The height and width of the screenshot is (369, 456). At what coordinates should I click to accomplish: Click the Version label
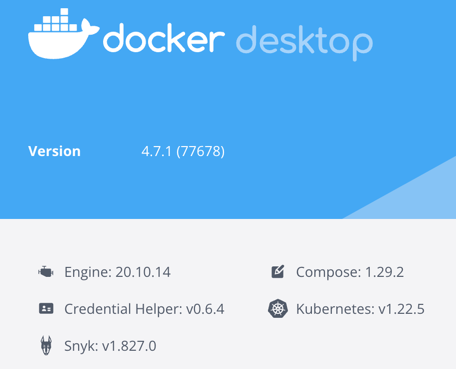[54, 151]
